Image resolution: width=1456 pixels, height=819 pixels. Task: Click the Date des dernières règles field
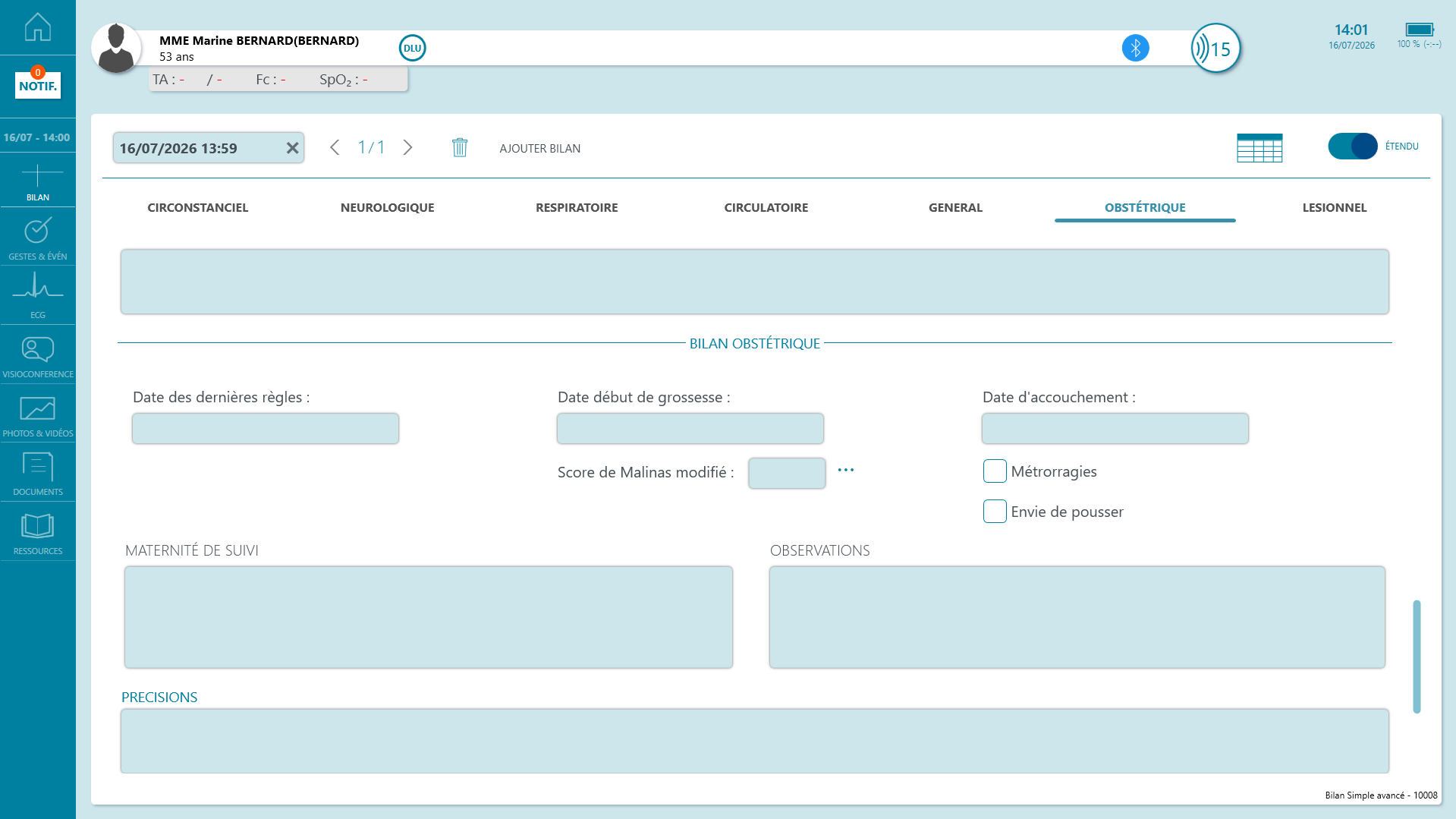(x=266, y=429)
